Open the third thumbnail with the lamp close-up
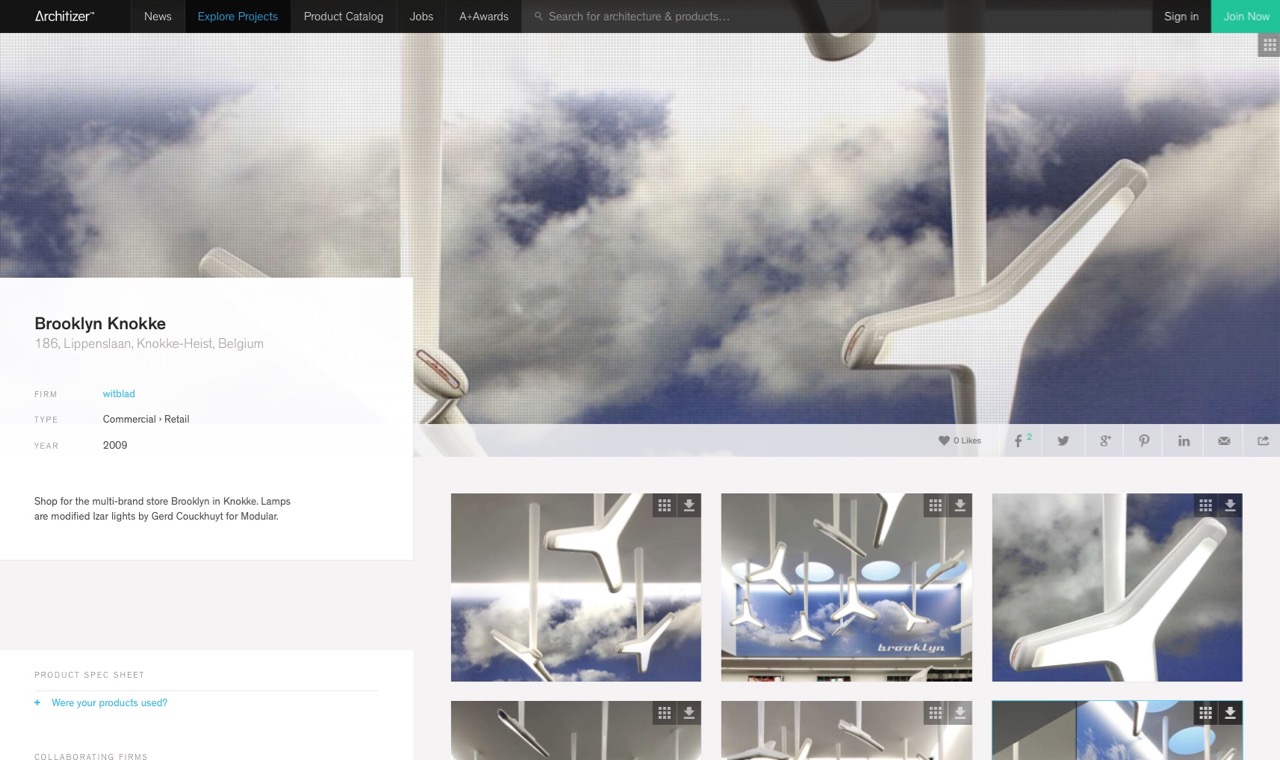Image resolution: width=1280 pixels, height=760 pixels. pos(1117,587)
